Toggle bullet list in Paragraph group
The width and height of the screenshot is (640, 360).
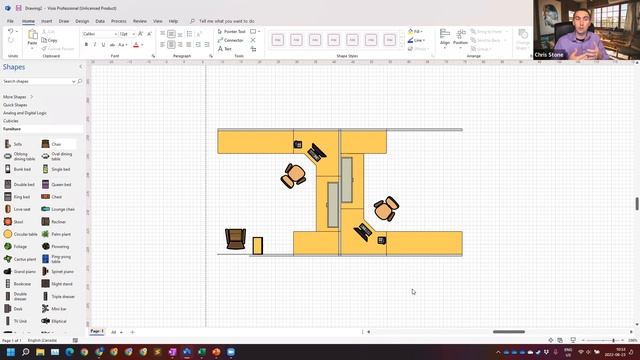(189, 34)
